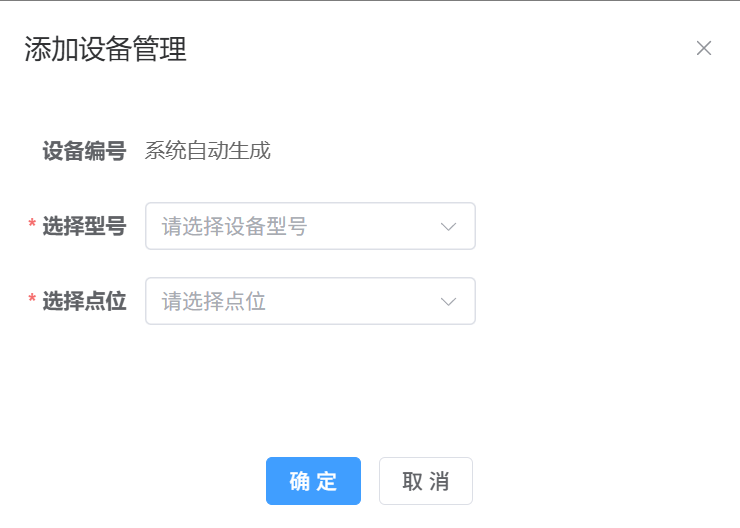The width and height of the screenshot is (740, 528).
Task: Click the 选择型号 field label
Action: (x=84, y=226)
